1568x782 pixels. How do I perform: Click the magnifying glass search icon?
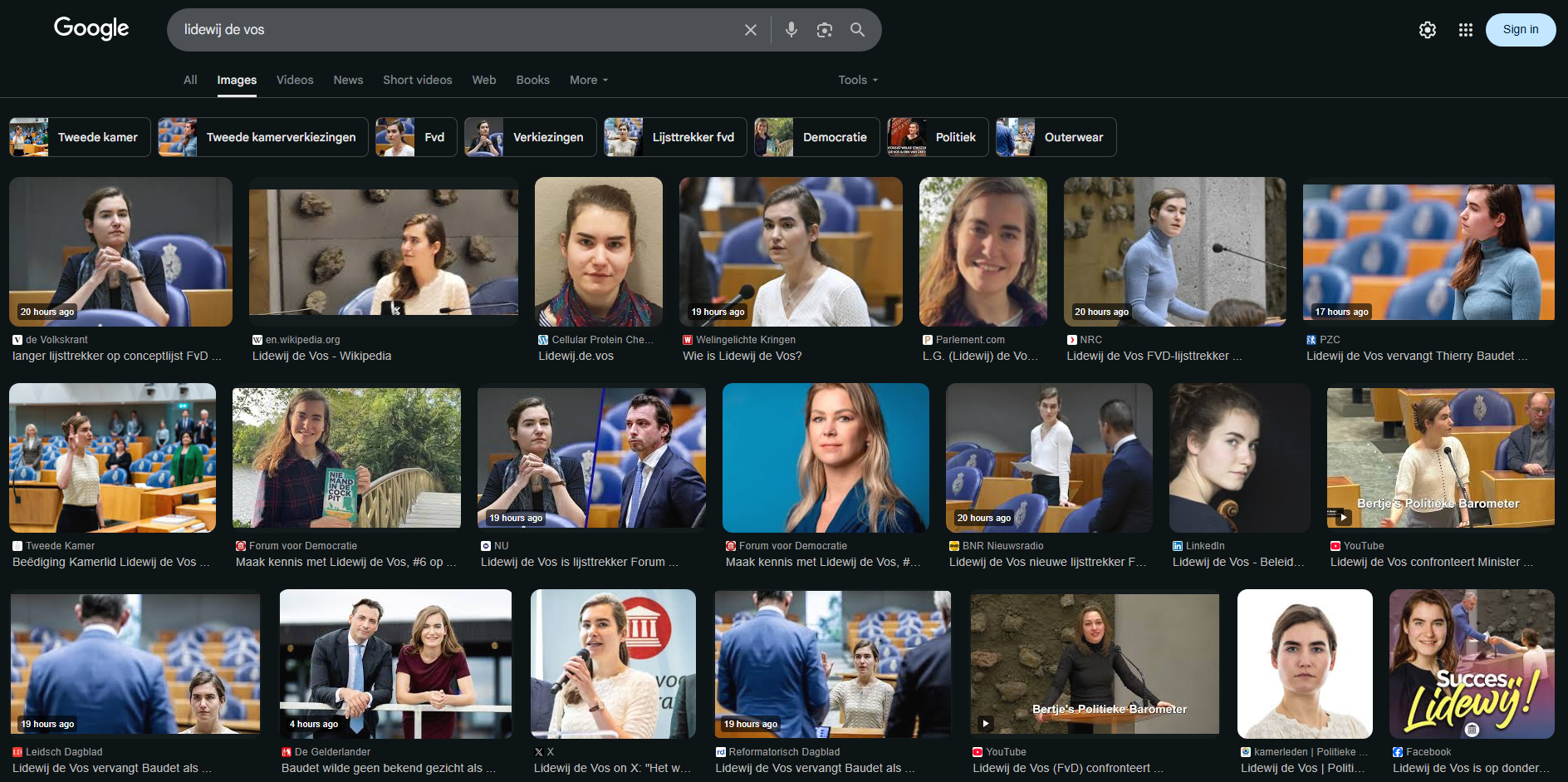(x=858, y=30)
